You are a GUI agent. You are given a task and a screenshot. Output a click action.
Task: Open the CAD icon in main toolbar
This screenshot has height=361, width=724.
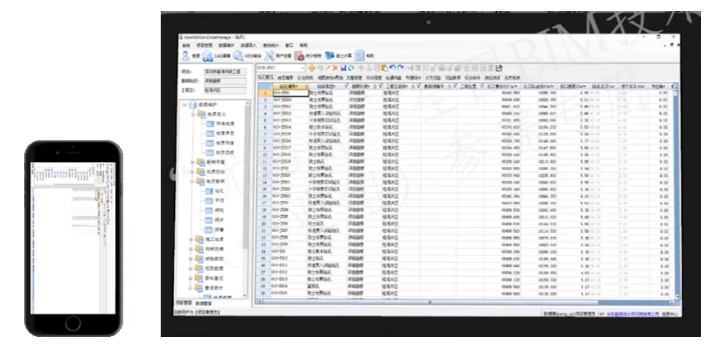point(208,56)
